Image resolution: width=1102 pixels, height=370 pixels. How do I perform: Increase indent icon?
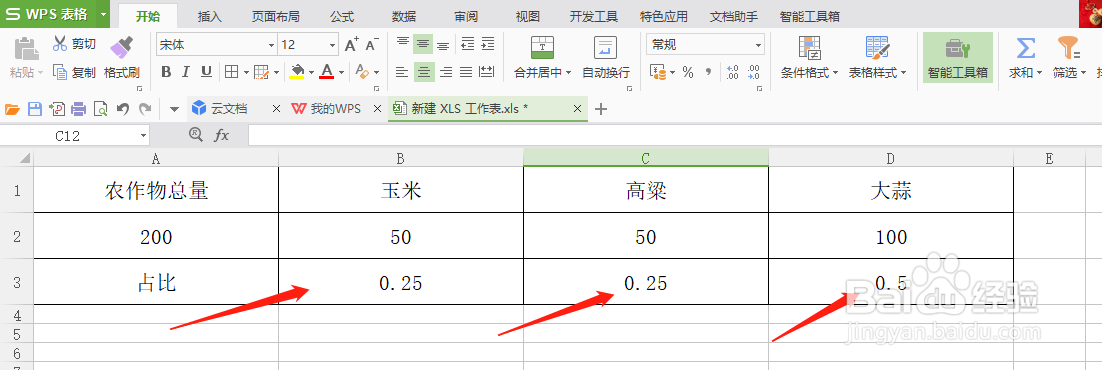point(487,44)
